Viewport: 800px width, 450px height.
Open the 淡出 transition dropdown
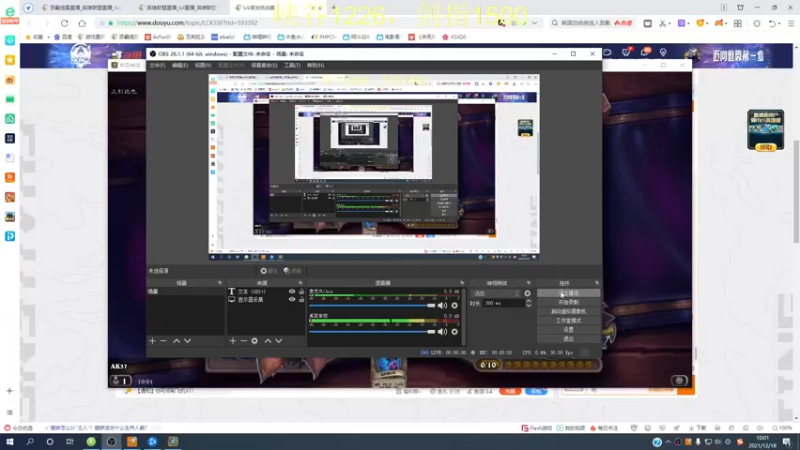point(496,293)
